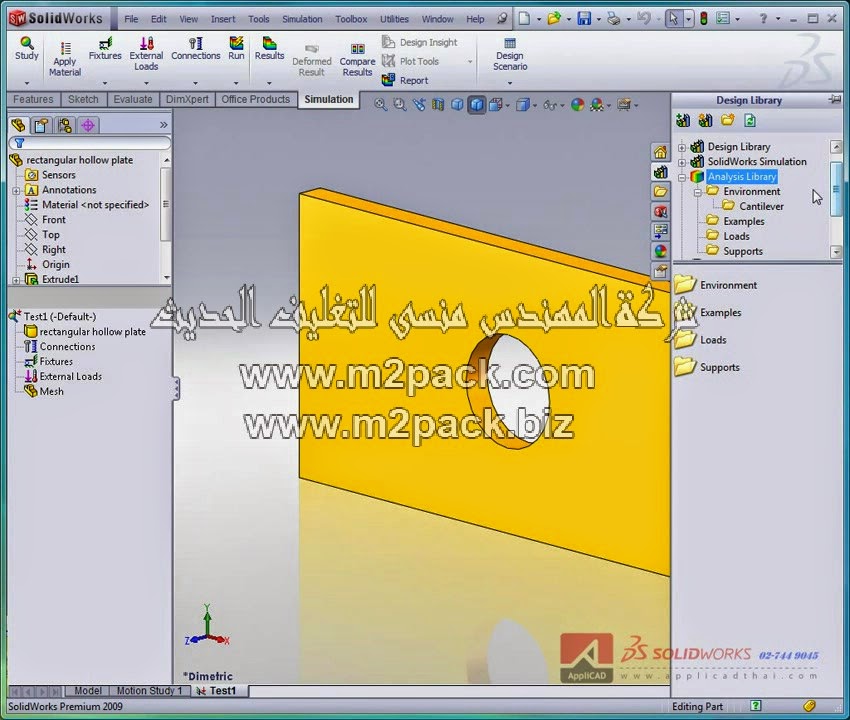This screenshot has height=720, width=850.
Task: Expand Extrude1 feature node
Action: tap(16, 280)
